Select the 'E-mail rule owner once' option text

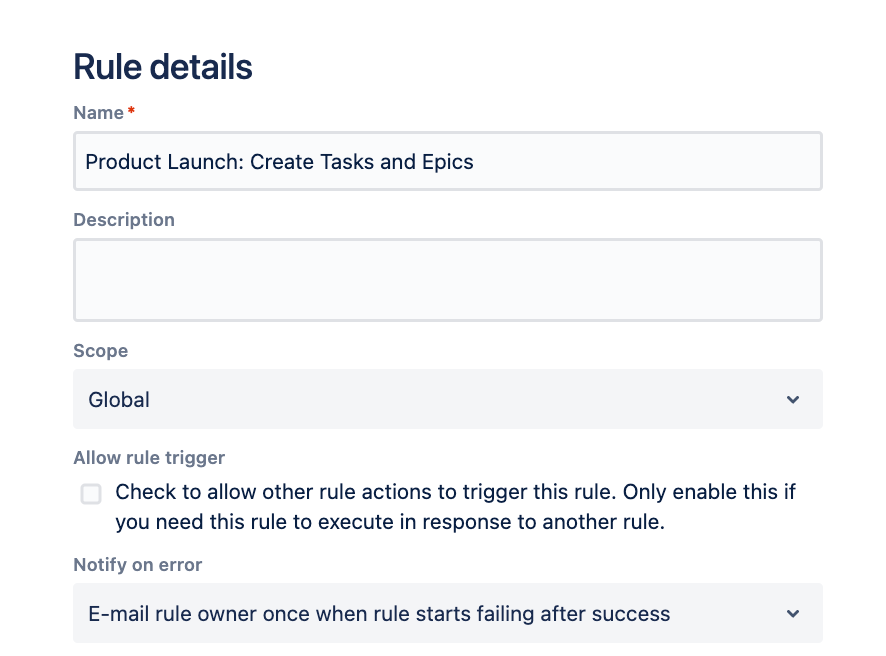coord(379,614)
